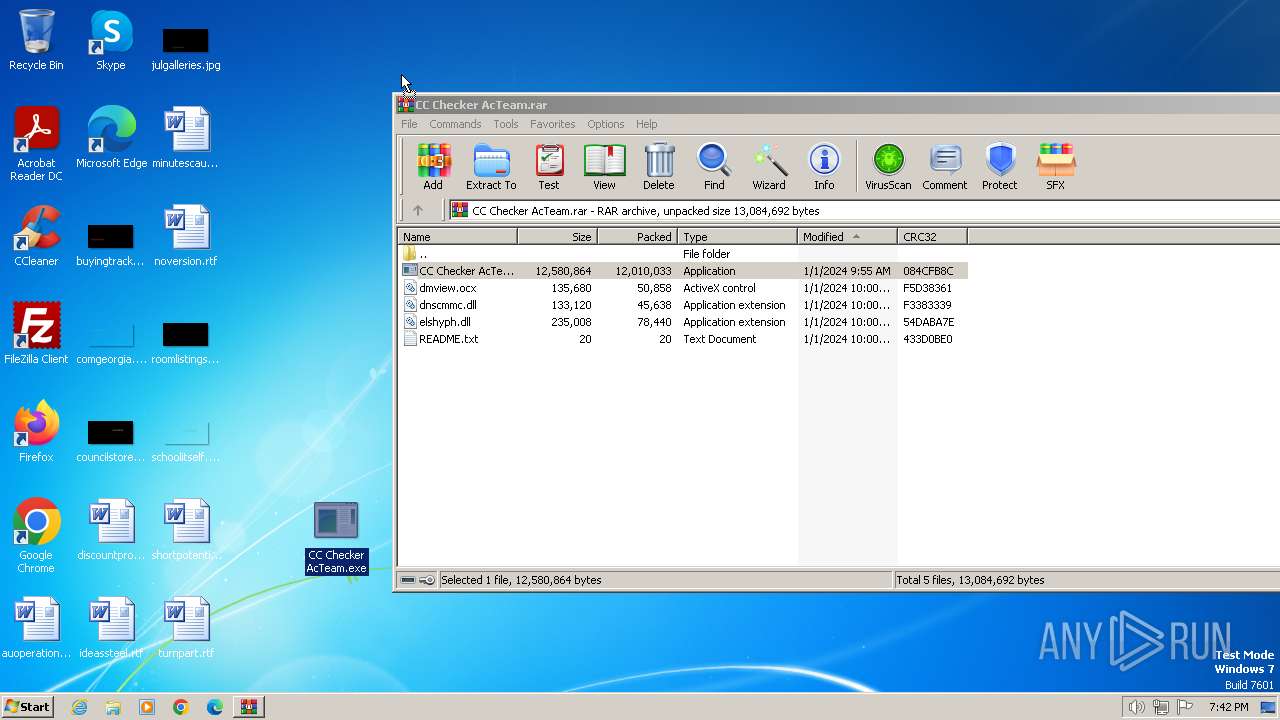
Task: Select the elshyph.dll file row
Action: (x=682, y=322)
